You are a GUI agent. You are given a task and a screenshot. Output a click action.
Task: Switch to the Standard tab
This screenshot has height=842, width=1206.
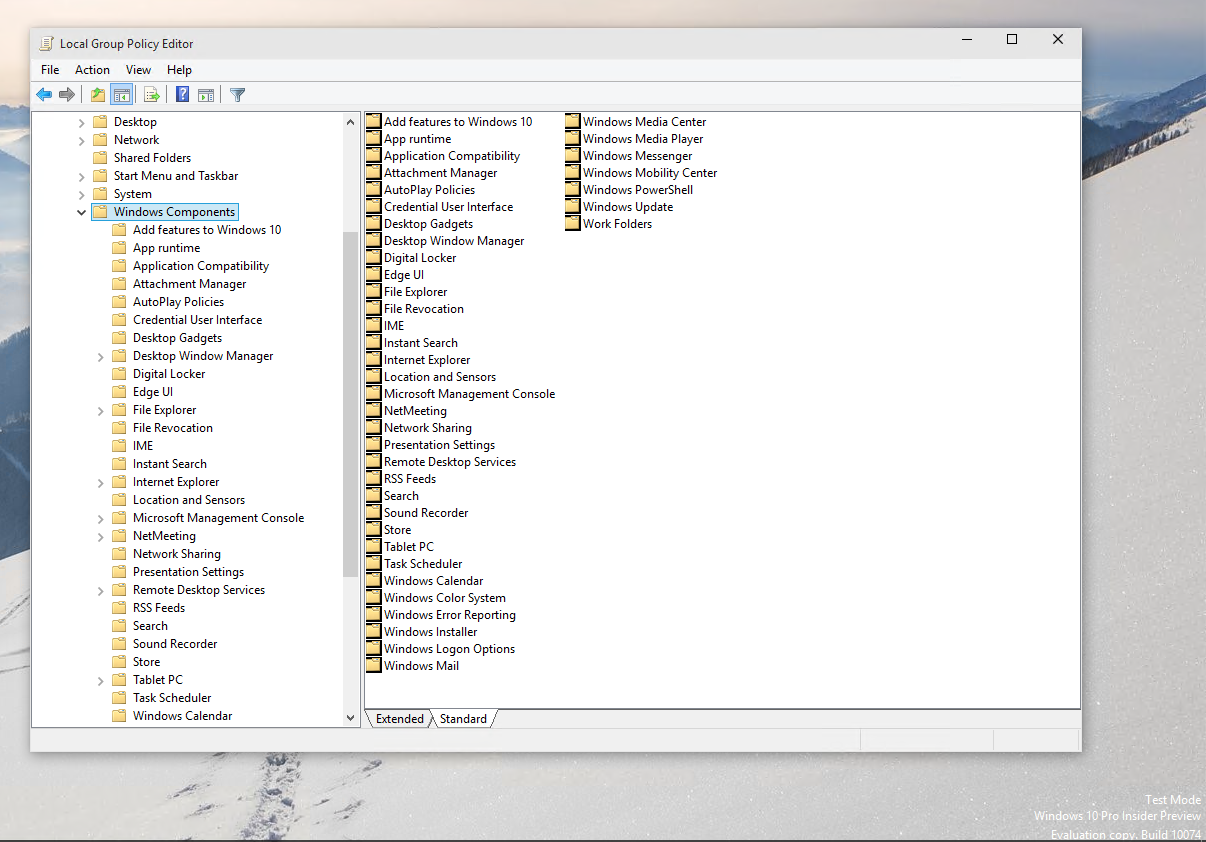[x=463, y=719]
